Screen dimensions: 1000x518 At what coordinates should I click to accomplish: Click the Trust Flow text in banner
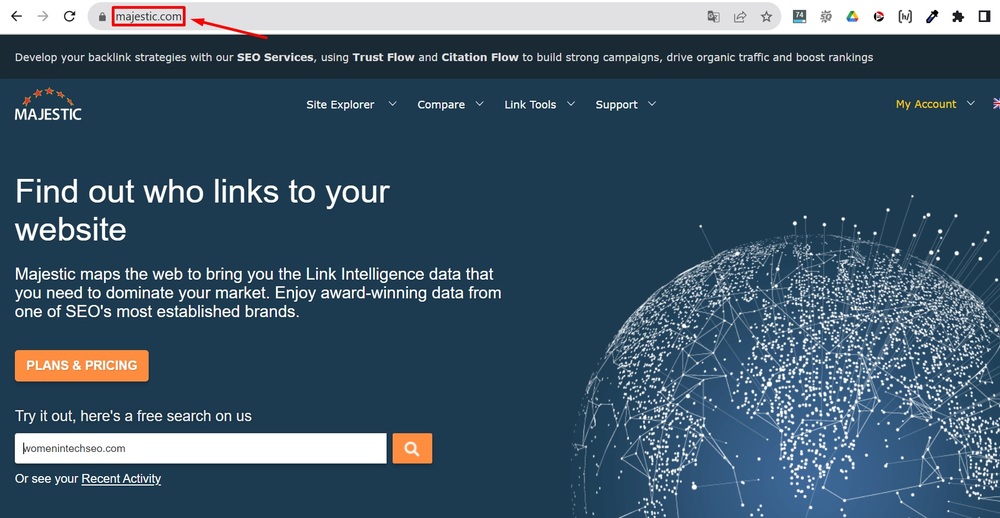point(383,57)
